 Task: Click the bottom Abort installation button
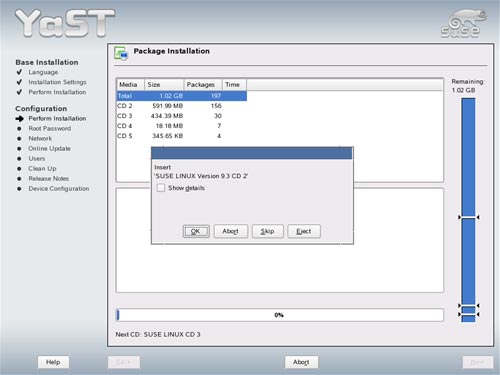coord(301,362)
